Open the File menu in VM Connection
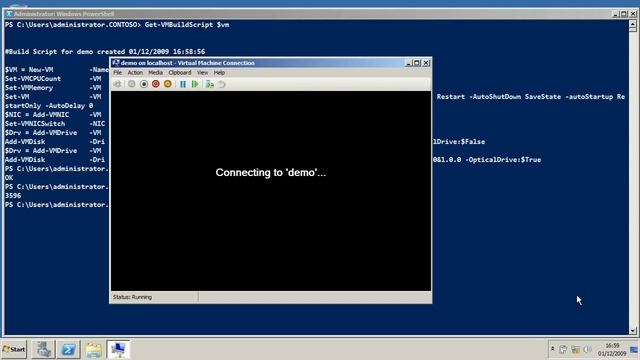640x360 pixels. 118,73
